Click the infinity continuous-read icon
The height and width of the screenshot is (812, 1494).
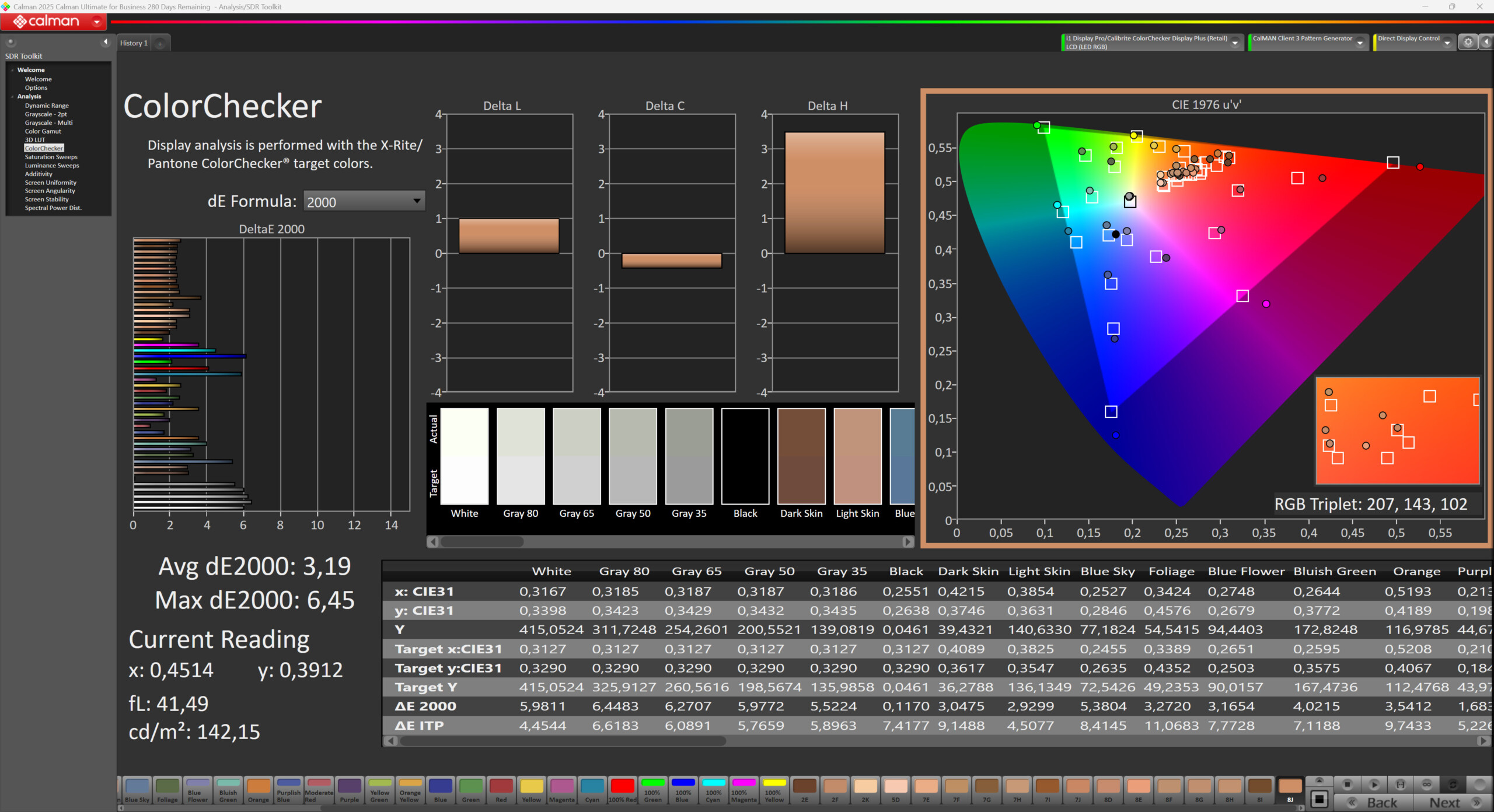[x=1427, y=785]
